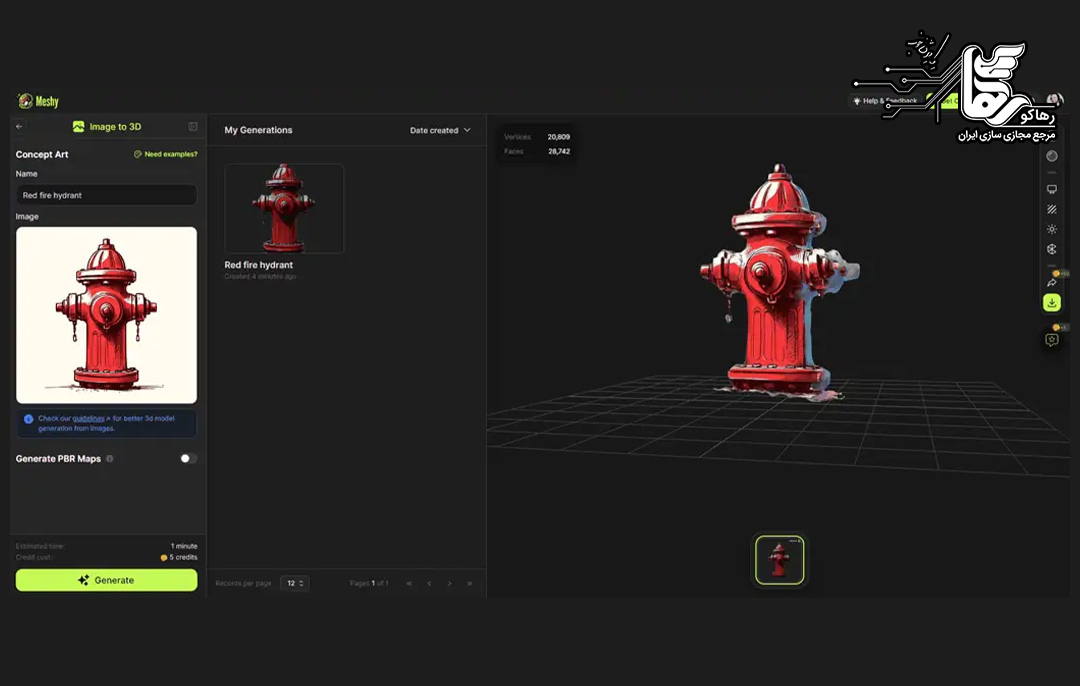Click the share arrow icon
This screenshot has width=1080, height=686.
[x=1051, y=283]
